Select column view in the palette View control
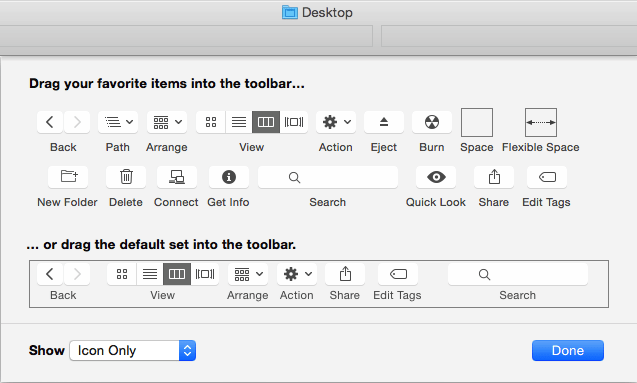 point(266,122)
